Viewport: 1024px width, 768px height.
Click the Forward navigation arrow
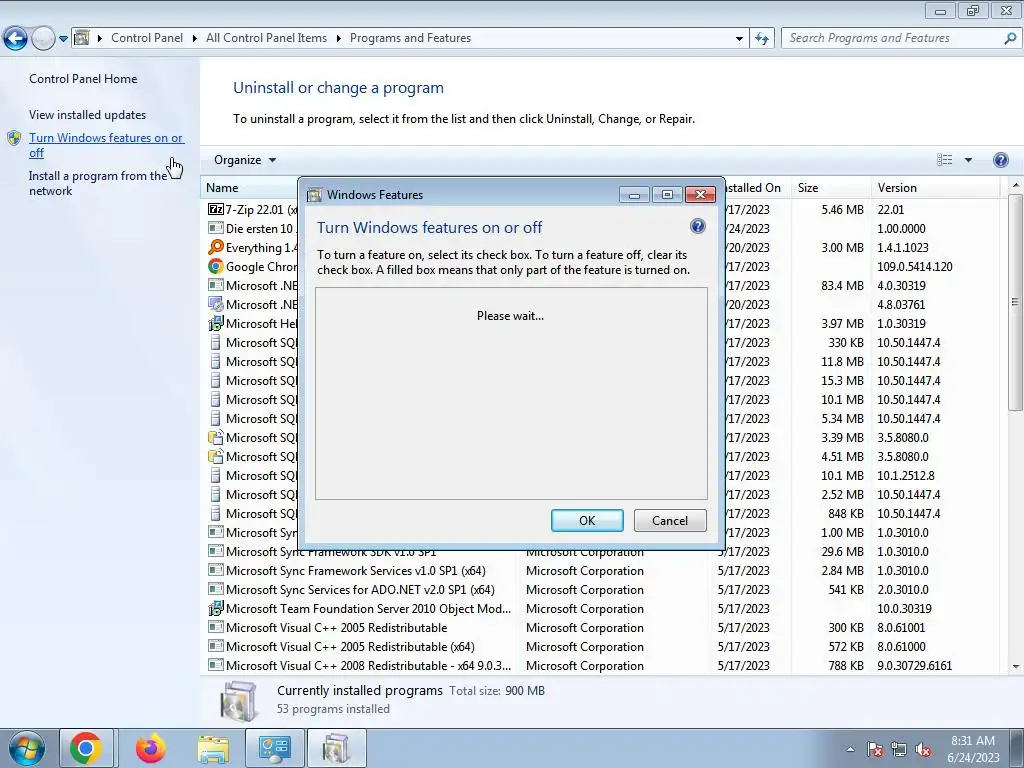click(x=43, y=39)
